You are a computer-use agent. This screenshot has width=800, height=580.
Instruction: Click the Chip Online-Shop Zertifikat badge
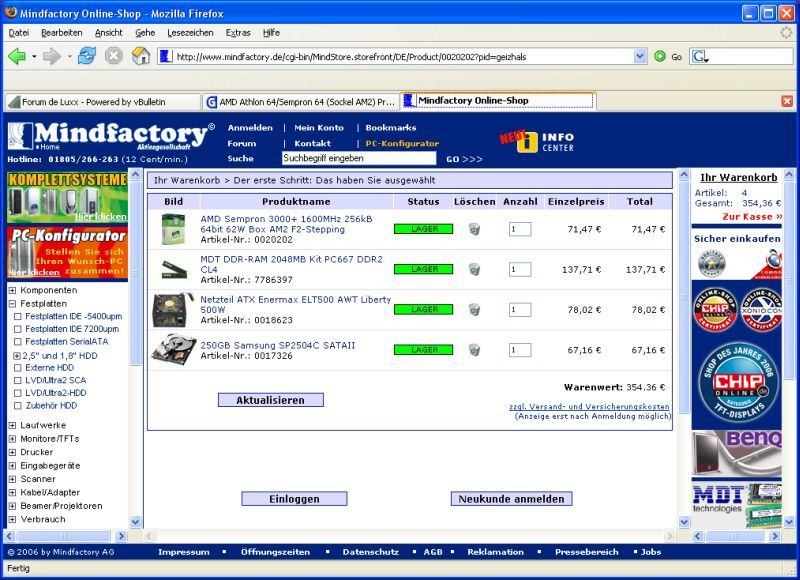click(x=715, y=309)
